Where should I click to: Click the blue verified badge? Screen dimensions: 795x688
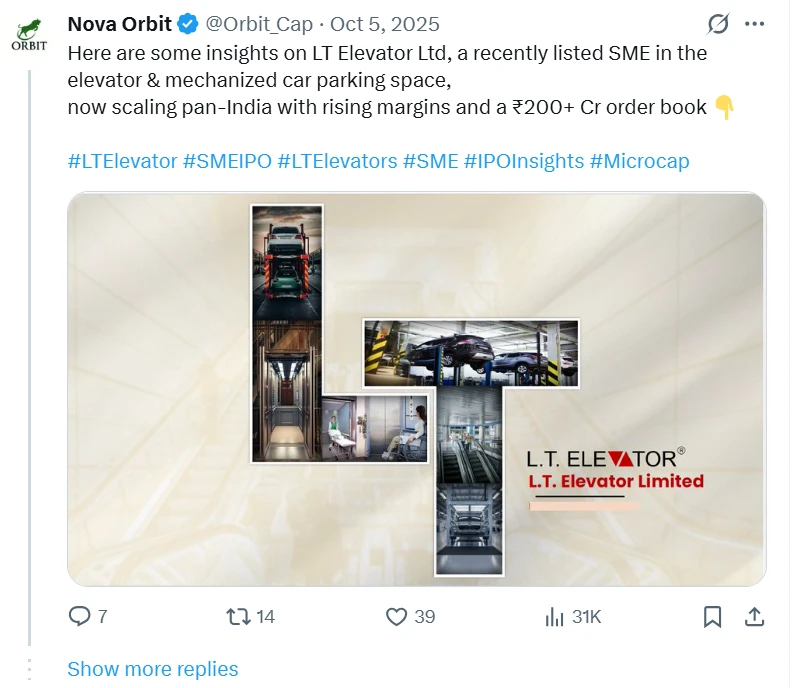coord(188,24)
